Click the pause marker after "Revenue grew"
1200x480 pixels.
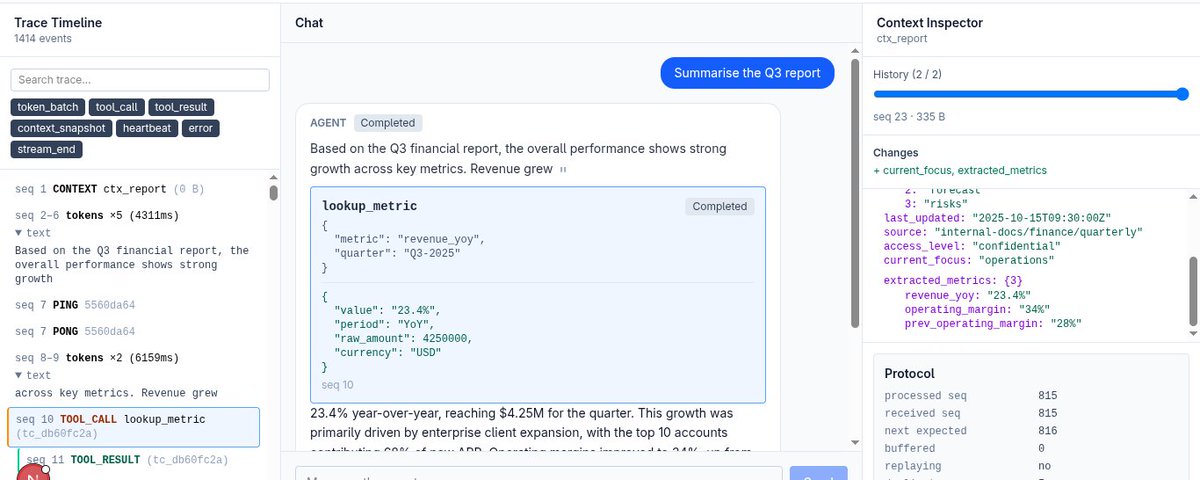pyautogui.click(x=563, y=170)
